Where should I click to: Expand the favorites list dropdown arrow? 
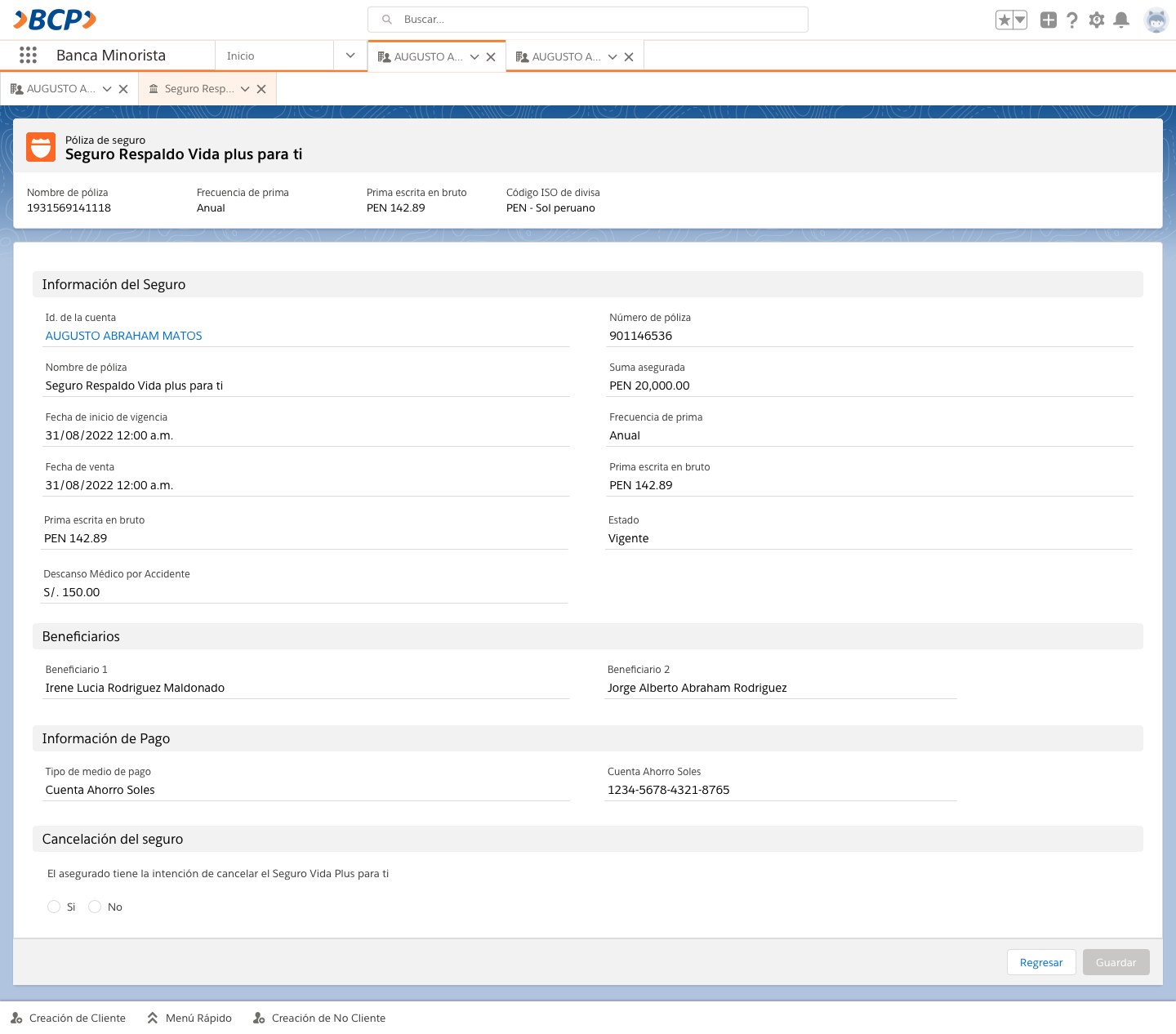tap(1020, 20)
